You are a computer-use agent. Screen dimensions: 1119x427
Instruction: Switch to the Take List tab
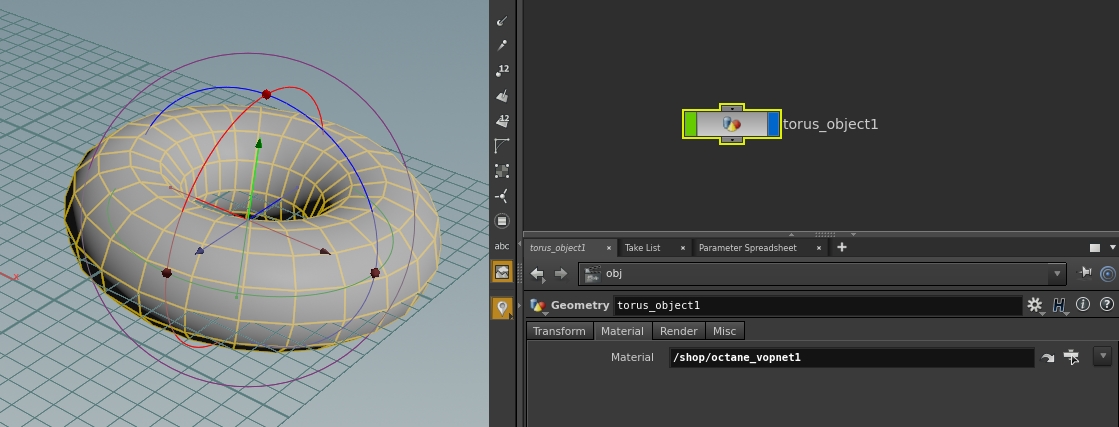click(x=642, y=248)
